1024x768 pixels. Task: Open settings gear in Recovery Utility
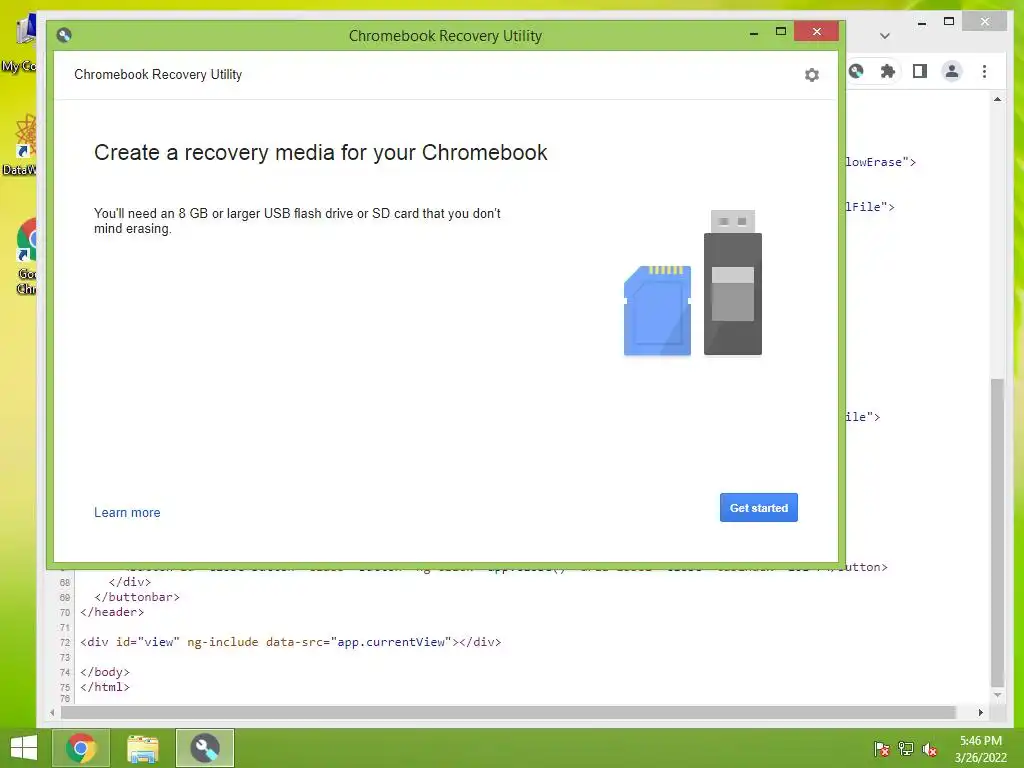point(811,75)
